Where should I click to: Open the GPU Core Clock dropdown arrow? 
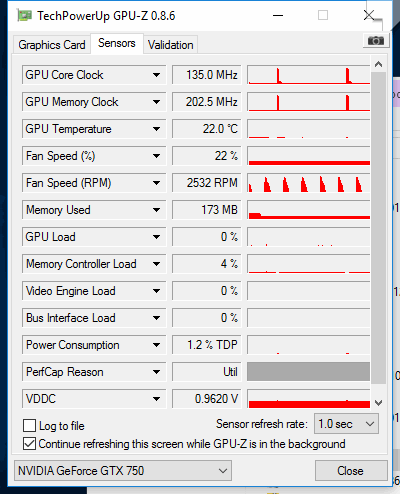(156, 75)
